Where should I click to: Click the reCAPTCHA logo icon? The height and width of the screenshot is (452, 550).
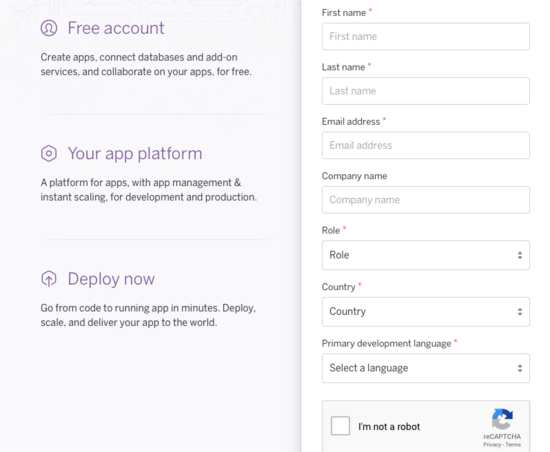coord(502,419)
